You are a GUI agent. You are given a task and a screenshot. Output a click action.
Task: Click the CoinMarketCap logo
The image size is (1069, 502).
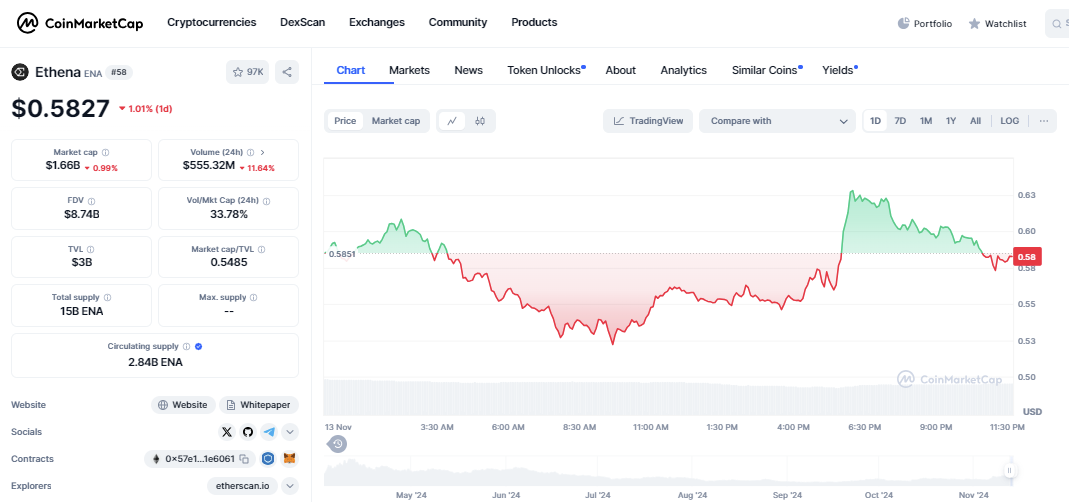(x=80, y=23)
